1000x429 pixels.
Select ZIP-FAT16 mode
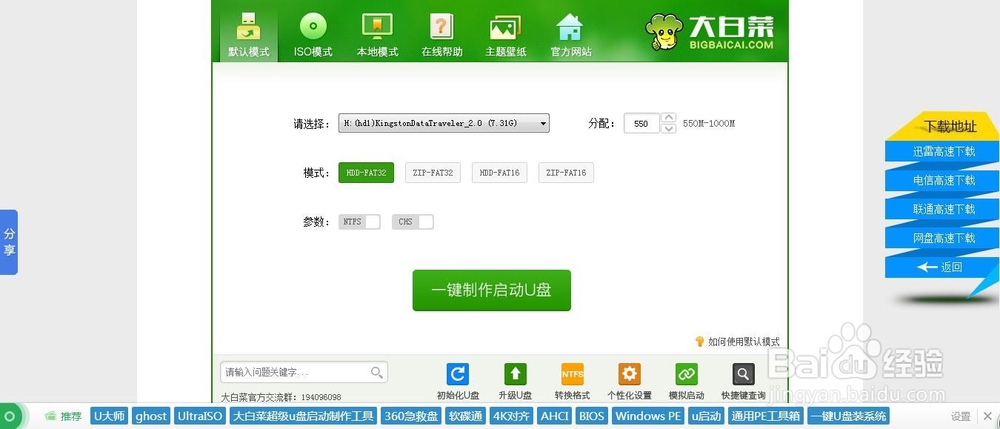566,173
